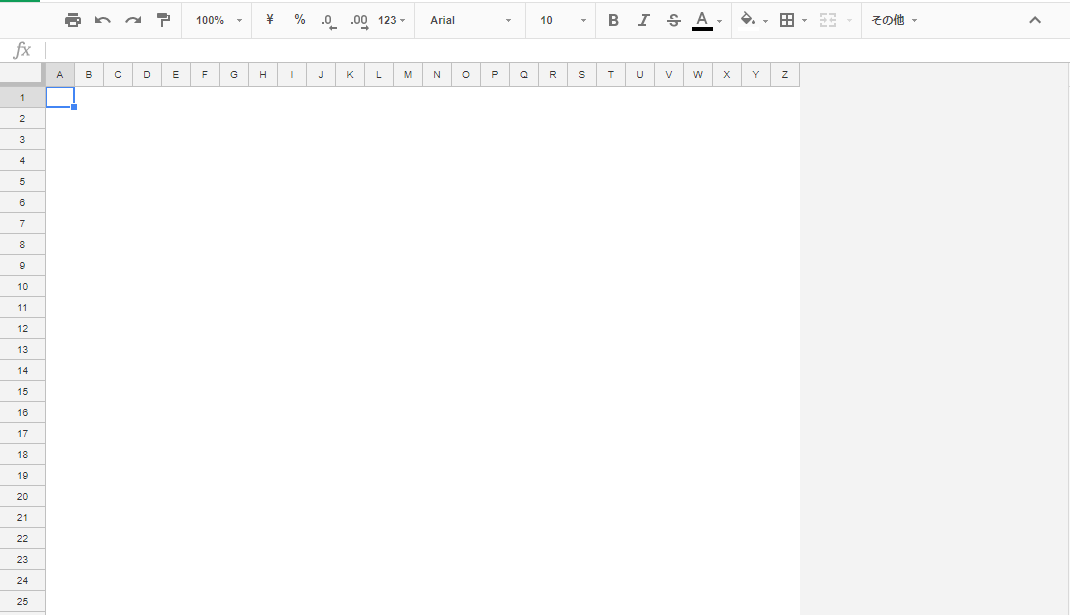Open the font size 10 dropdown
Image resolution: width=1070 pixels, height=615 pixels.
pyautogui.click(x=562, y=20)
